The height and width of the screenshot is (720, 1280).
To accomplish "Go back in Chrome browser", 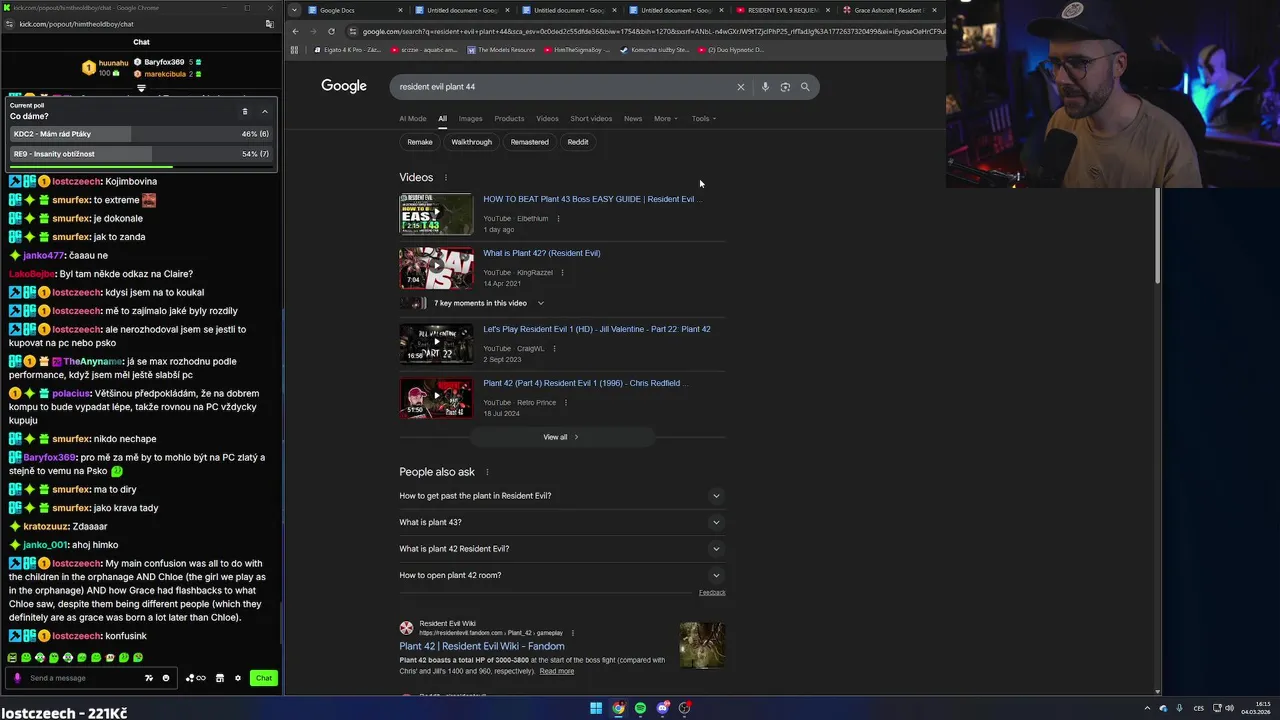I will pyautogui.click(x=295, y=31).
